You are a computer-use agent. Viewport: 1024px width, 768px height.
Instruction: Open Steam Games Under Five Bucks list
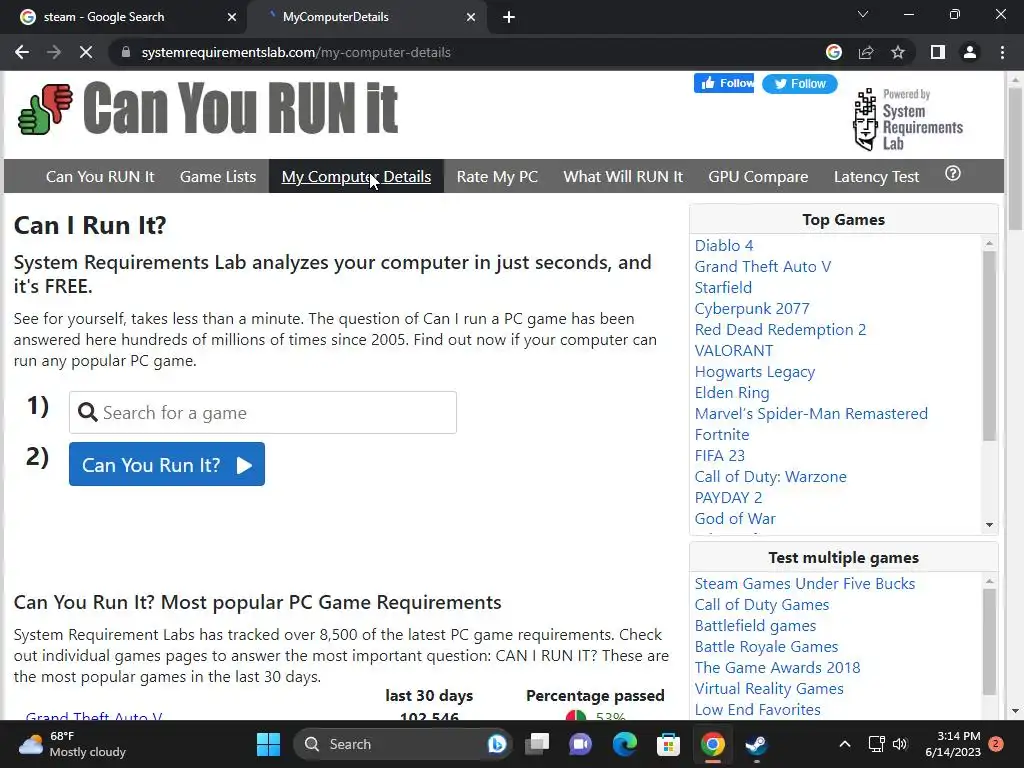(x=805, y=584)
